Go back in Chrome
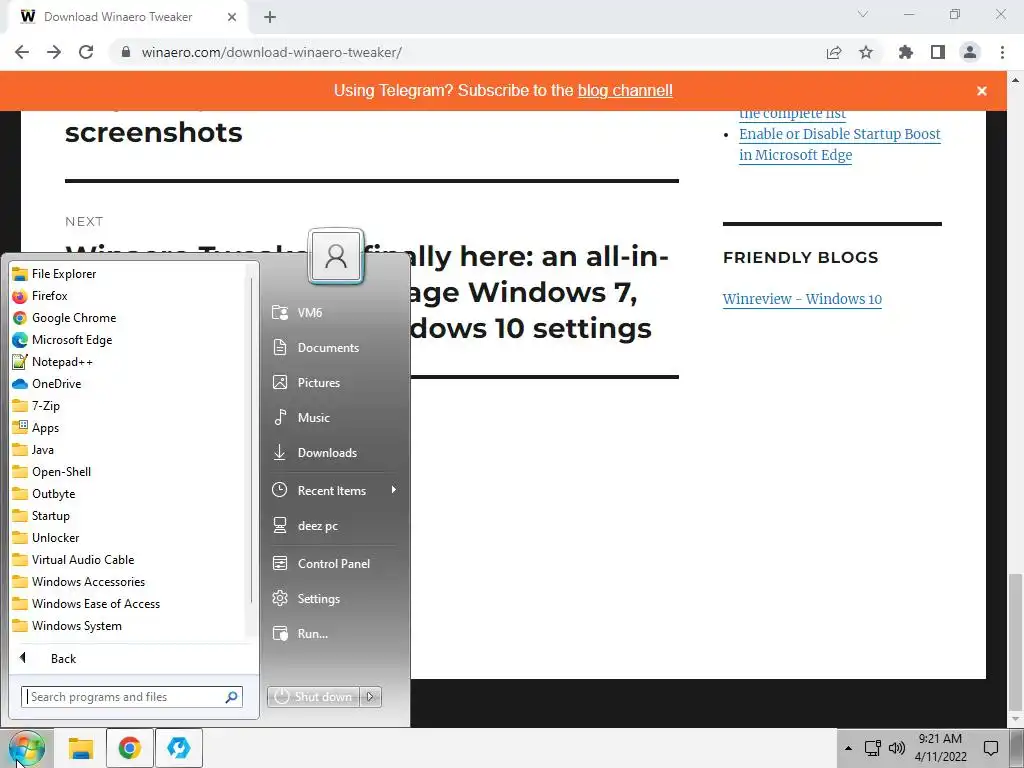Viewport: 1024px width, 768px height. [22, 52]
